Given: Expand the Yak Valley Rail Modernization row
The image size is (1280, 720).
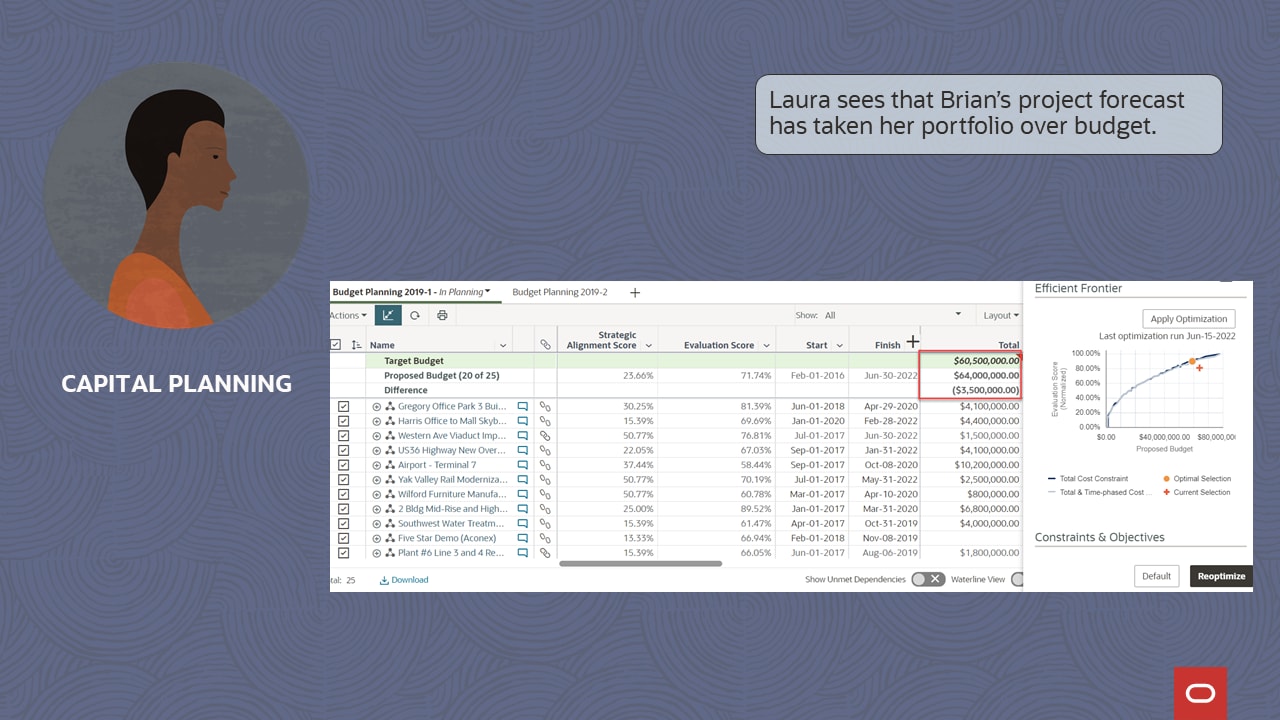Looking at the screenshot, I should 377,480.
